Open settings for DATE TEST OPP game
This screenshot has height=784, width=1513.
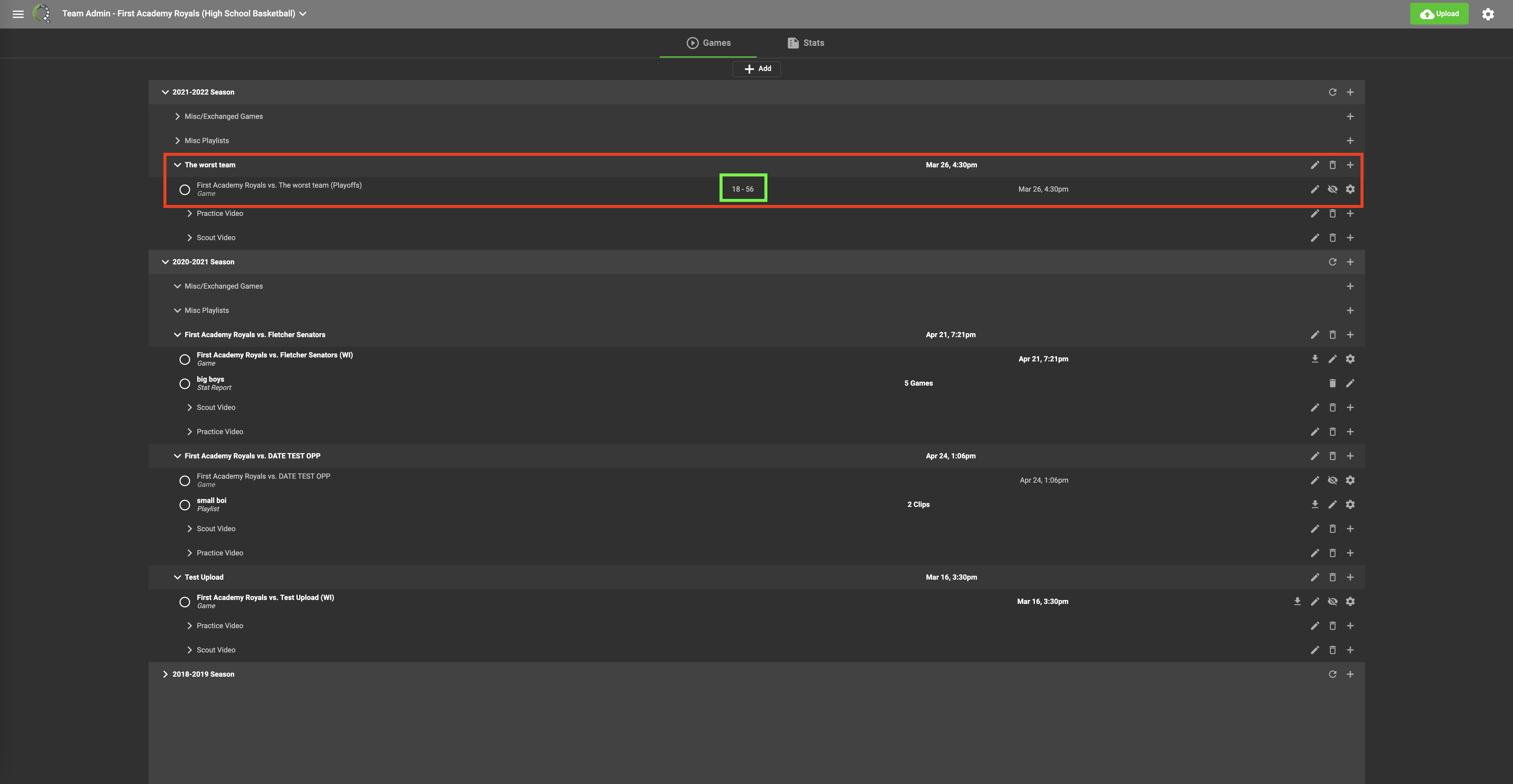tap(1350, 481)
